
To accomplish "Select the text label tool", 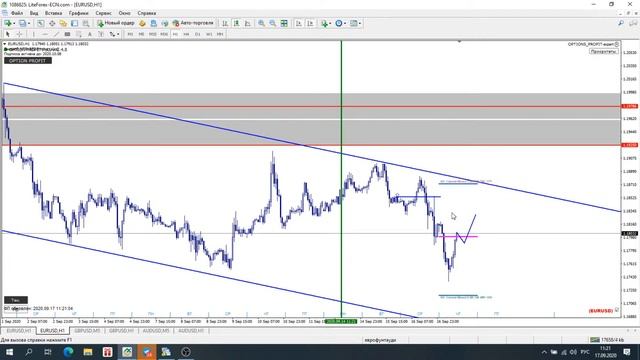I will pyautogui.click(x=101, y=34).
